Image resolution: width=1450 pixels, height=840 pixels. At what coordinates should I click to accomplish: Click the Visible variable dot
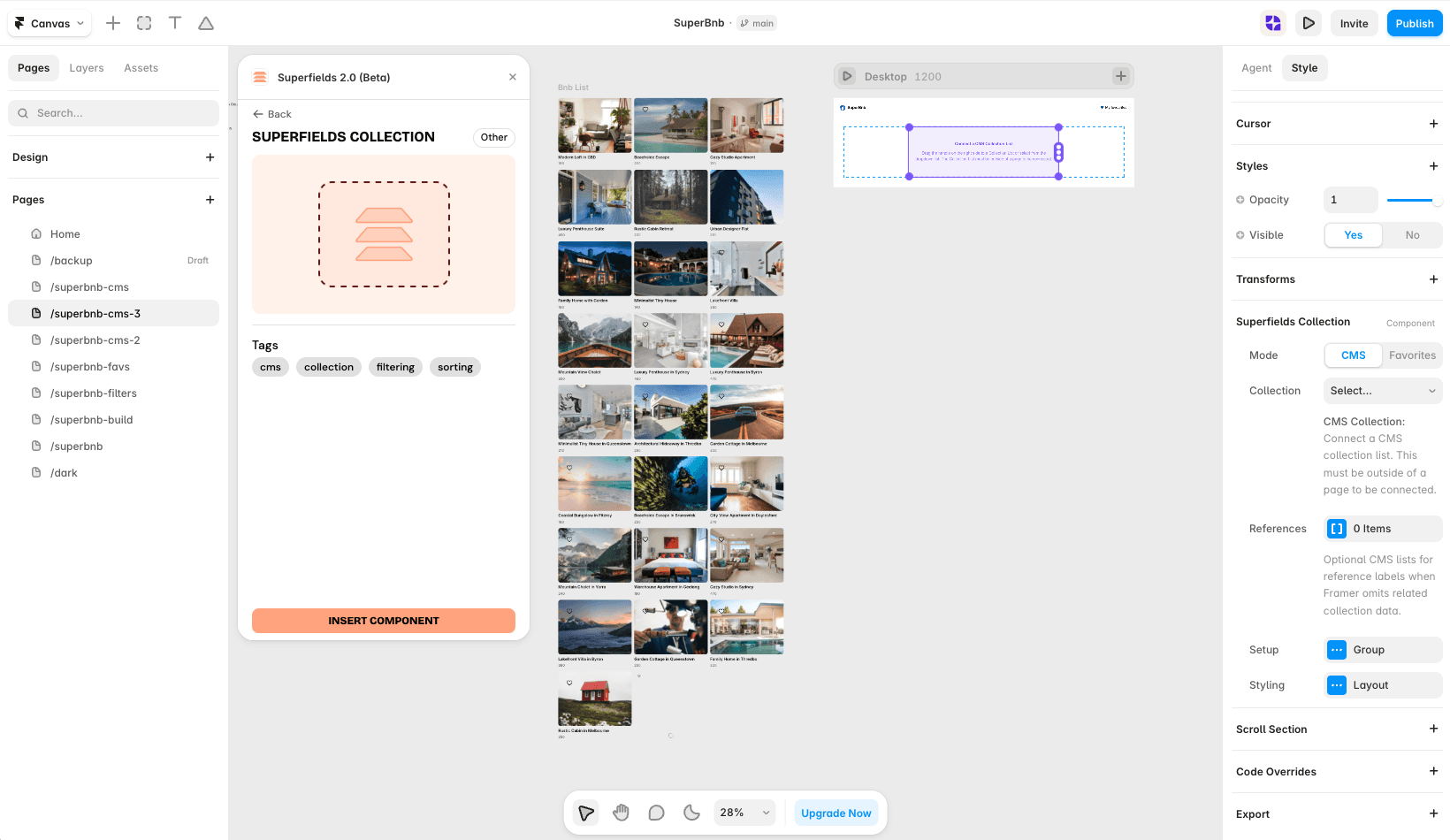1240,235
